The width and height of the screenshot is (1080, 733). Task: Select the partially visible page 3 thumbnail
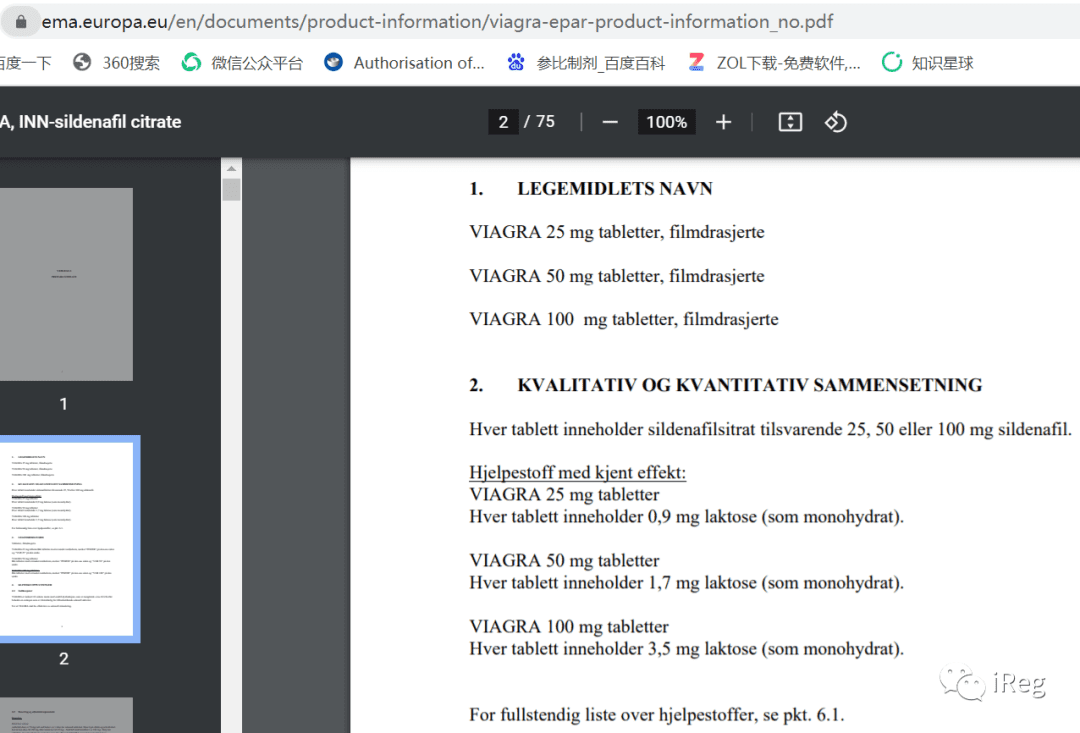point(66,715)
